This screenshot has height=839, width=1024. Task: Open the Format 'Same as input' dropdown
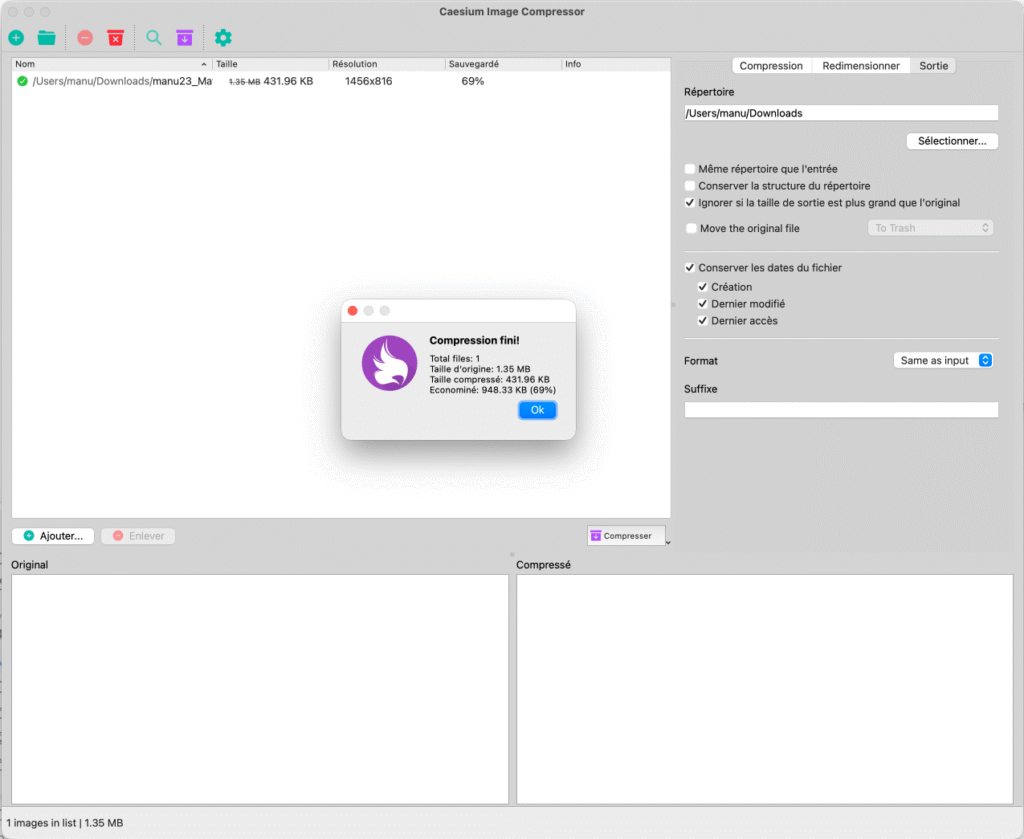[943, 360]
